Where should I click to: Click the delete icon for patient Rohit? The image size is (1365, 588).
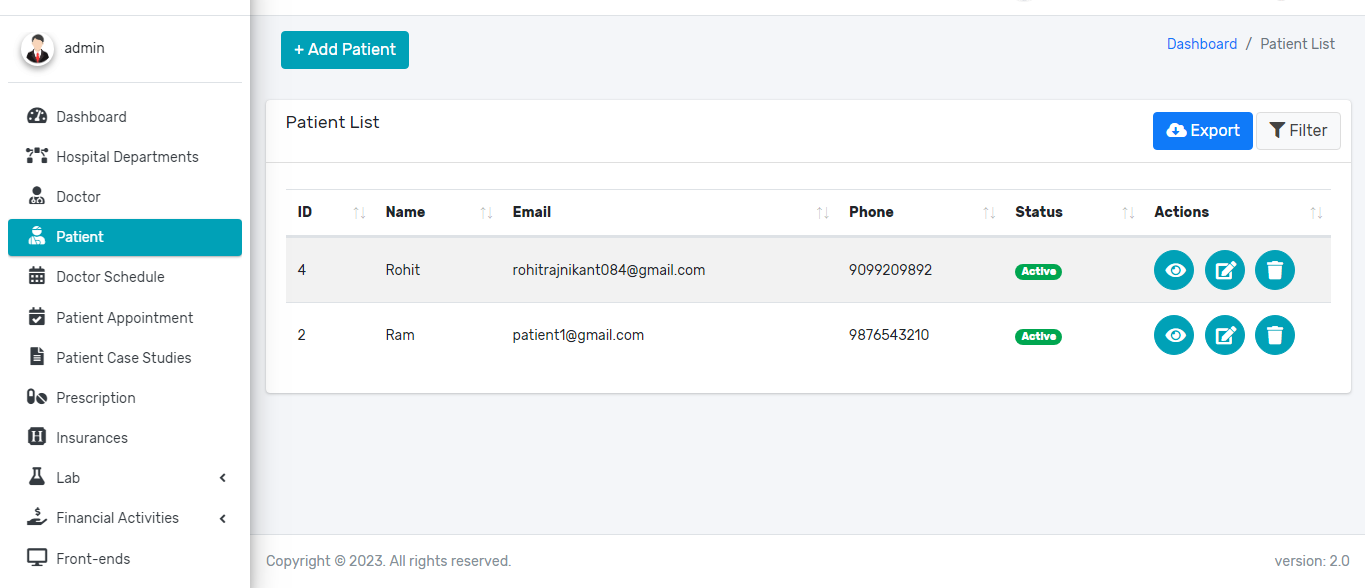click(1274, 270)
